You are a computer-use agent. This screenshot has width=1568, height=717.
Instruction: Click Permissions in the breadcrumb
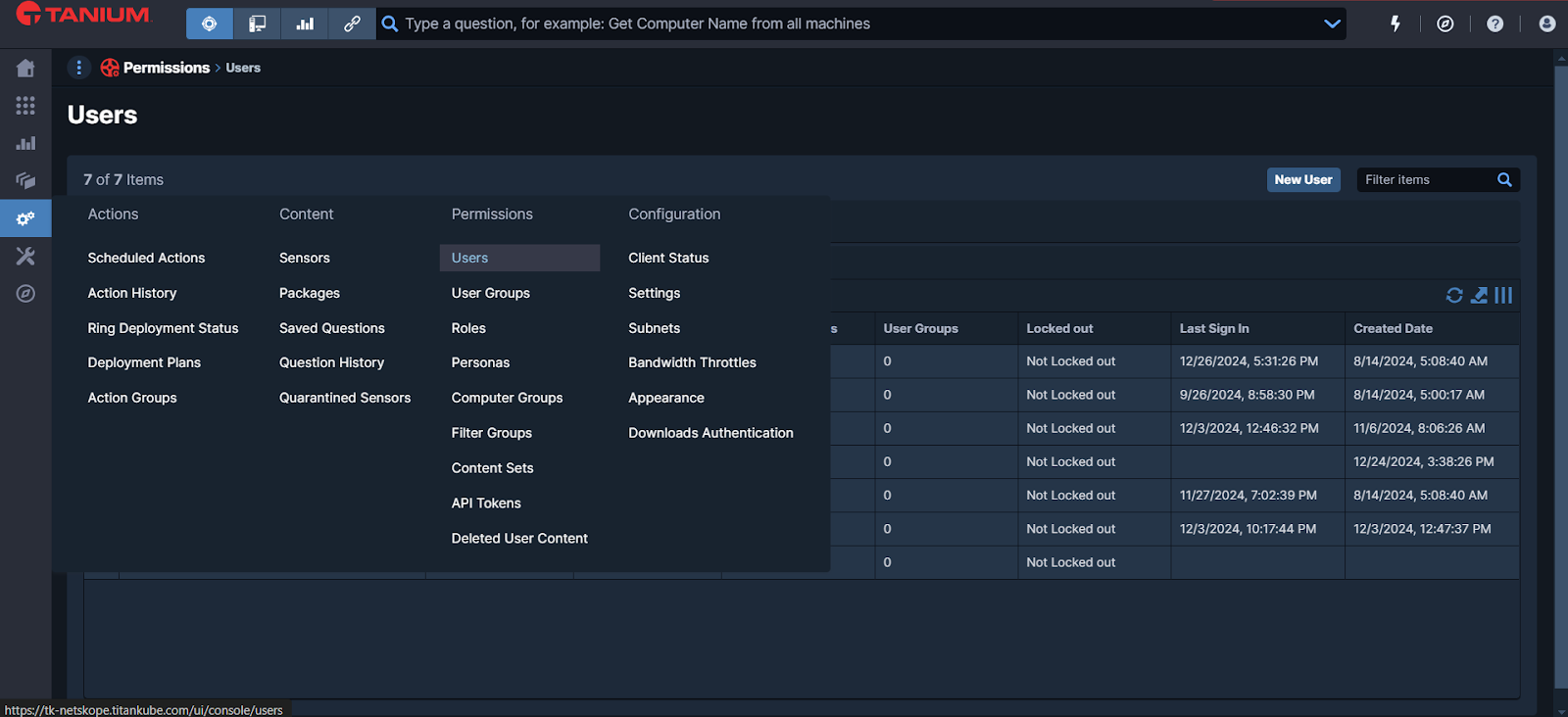[166, 68]
